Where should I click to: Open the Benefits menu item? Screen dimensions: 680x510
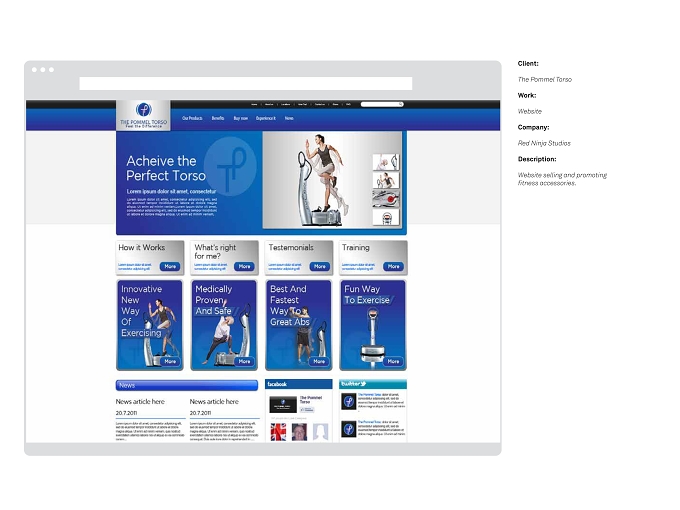(218, 118)
